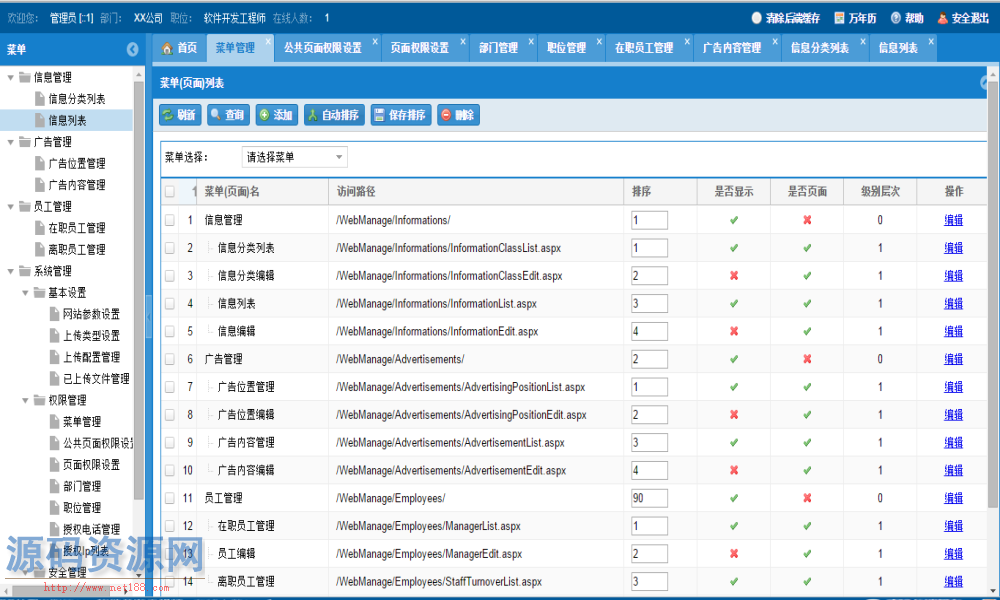Click the sort order field of 员工管理 row
The width and height of the screenshot is (1000, 600).
coord(649,498)
